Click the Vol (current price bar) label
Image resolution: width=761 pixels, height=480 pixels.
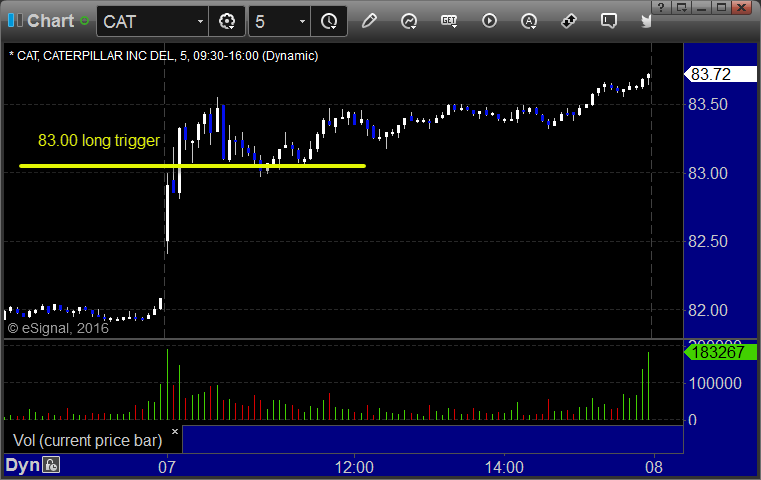pos(87,440)
